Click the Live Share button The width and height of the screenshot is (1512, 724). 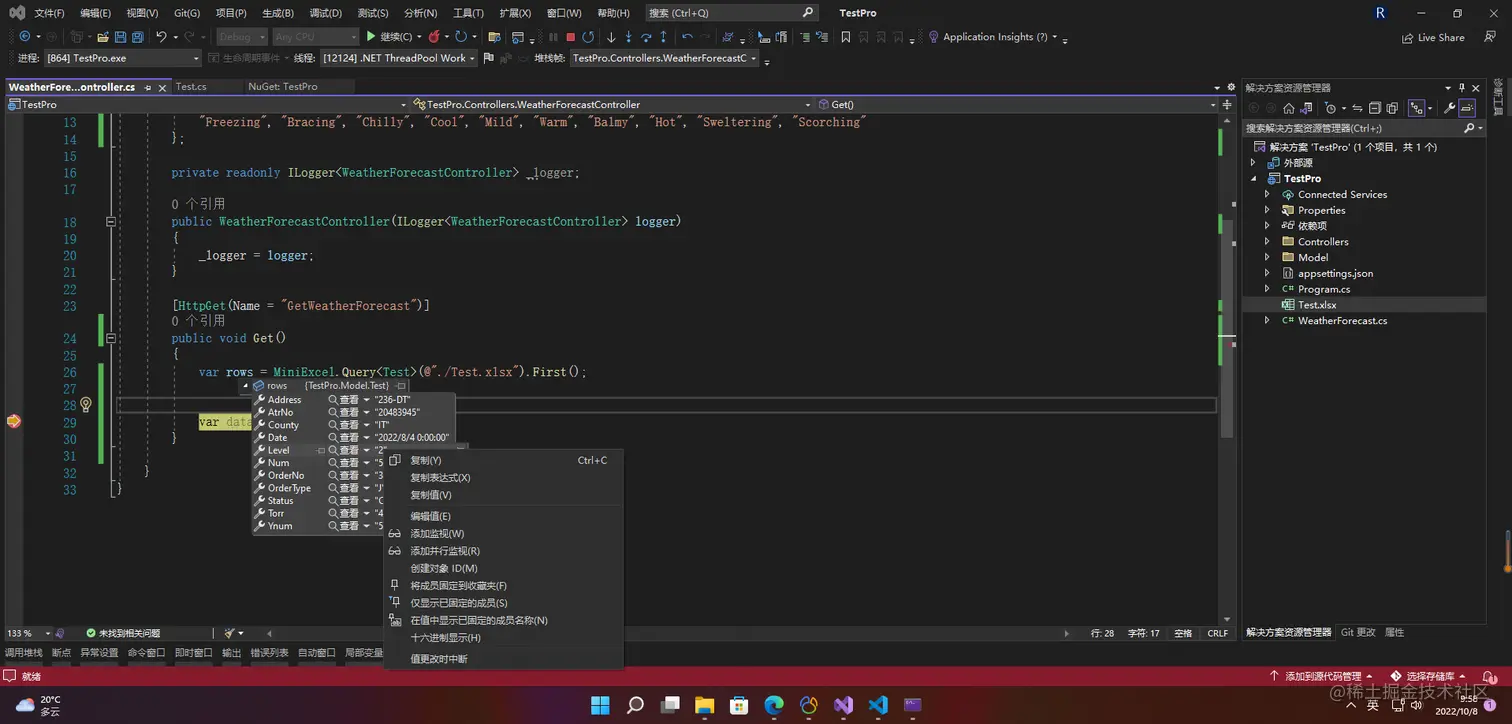pyautogui.click(x=1433, y=38)
